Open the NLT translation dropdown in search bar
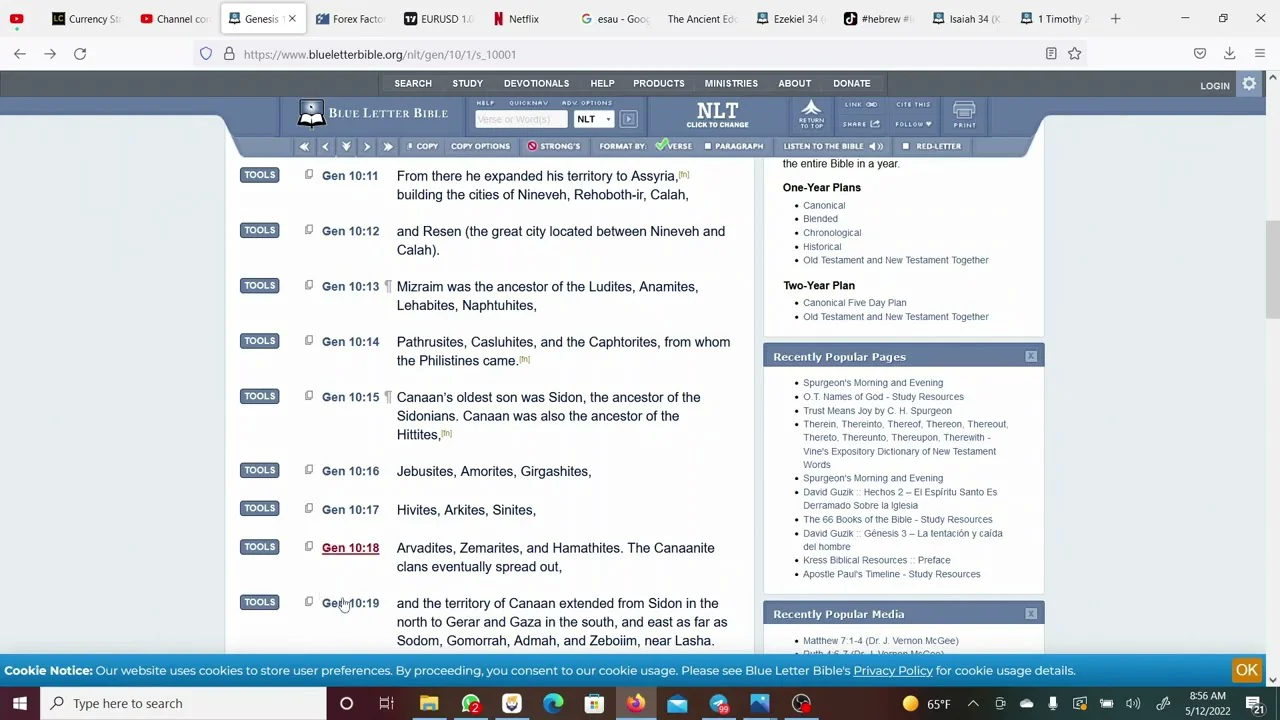Screen dimensions: 1280x720 click(593, 119)
